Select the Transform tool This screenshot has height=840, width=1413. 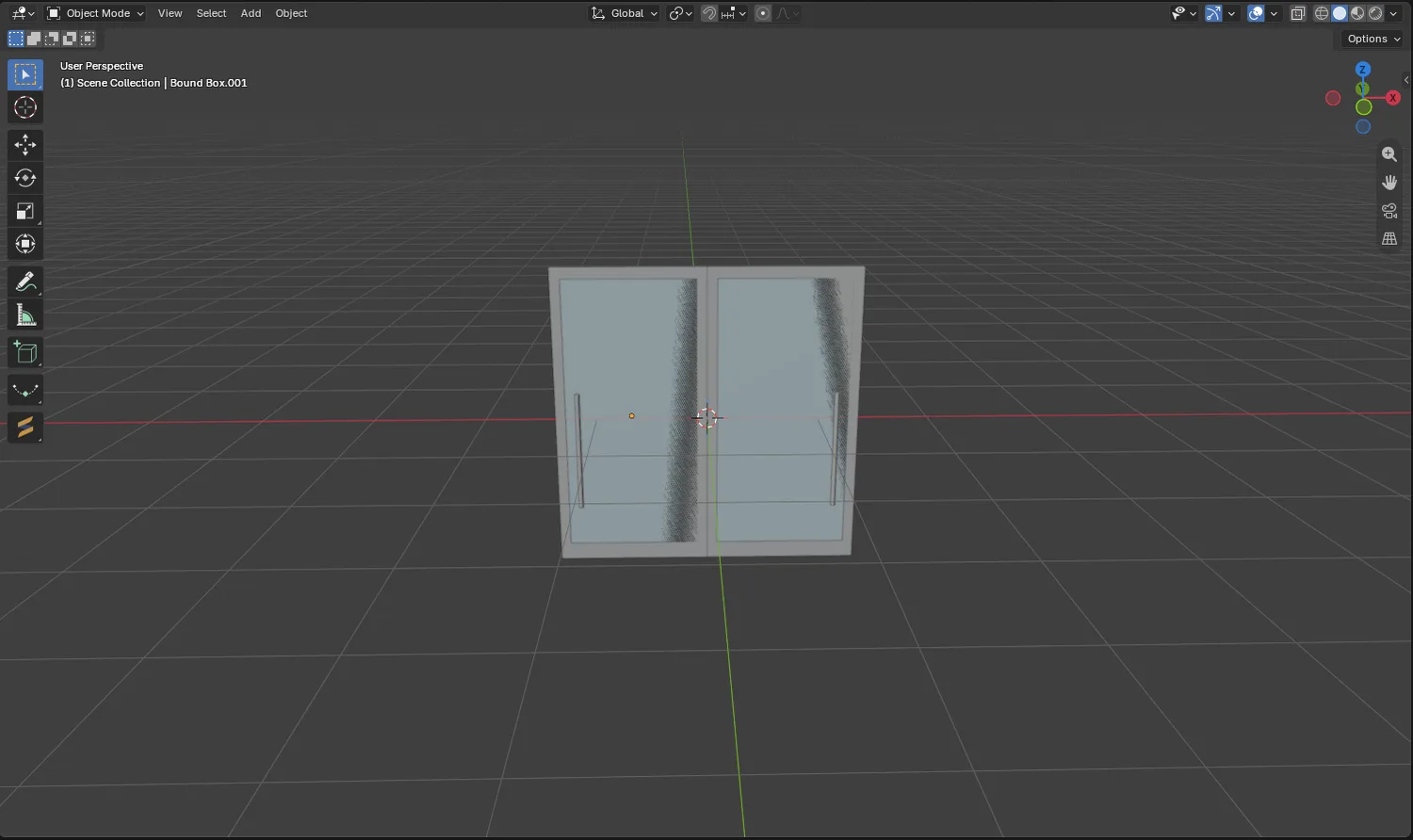(25, 244)
